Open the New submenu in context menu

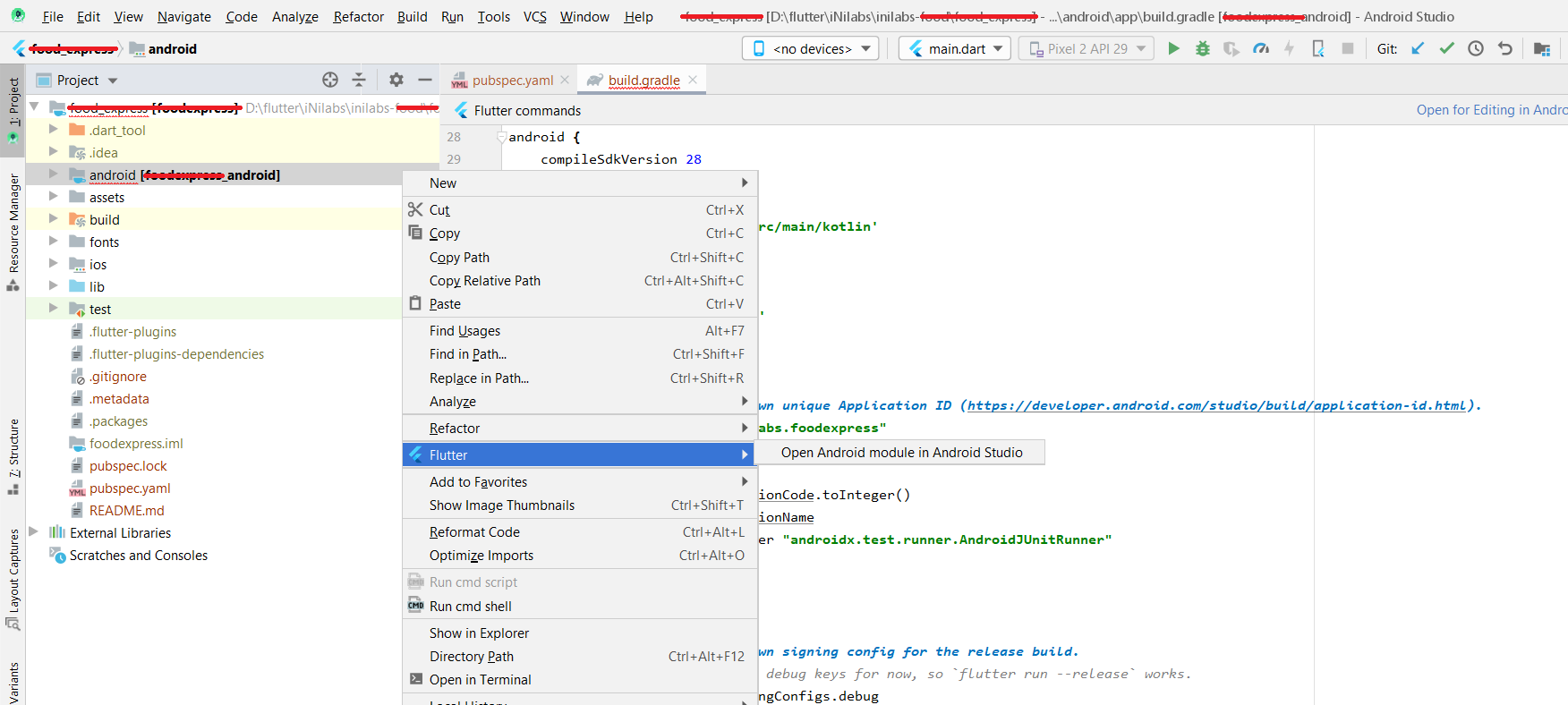click(579, 183)
